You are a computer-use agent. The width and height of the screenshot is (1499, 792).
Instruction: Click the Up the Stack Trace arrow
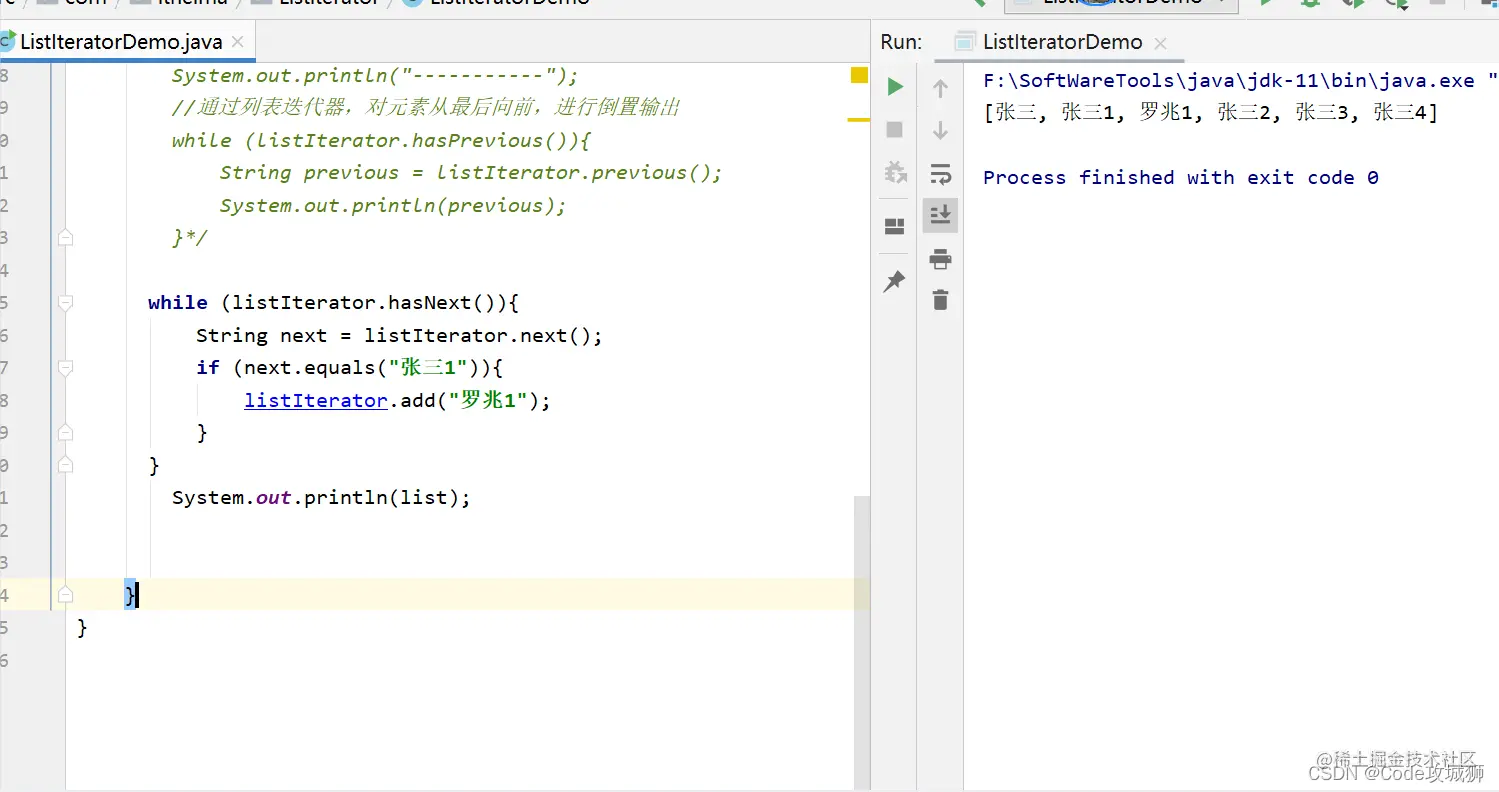pos(940,88)
